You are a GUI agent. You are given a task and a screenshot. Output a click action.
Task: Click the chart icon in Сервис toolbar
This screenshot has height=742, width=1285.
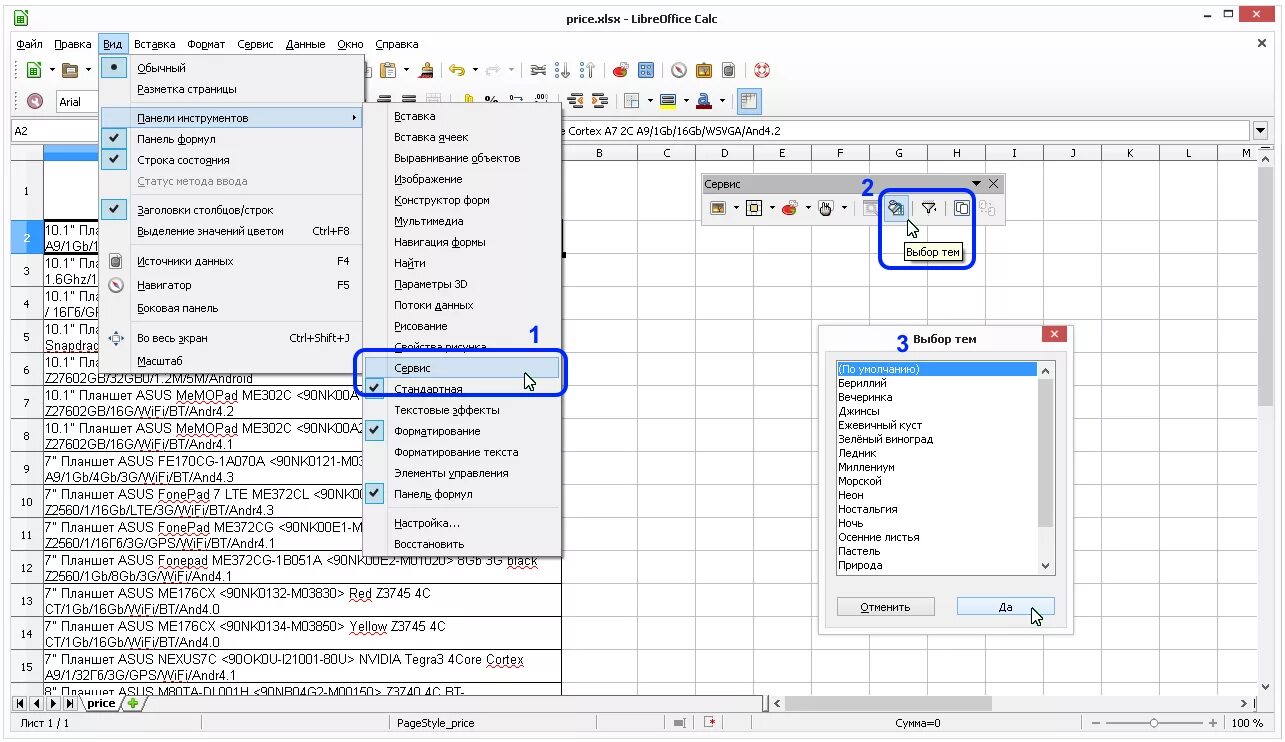click(x=790, y=208)
